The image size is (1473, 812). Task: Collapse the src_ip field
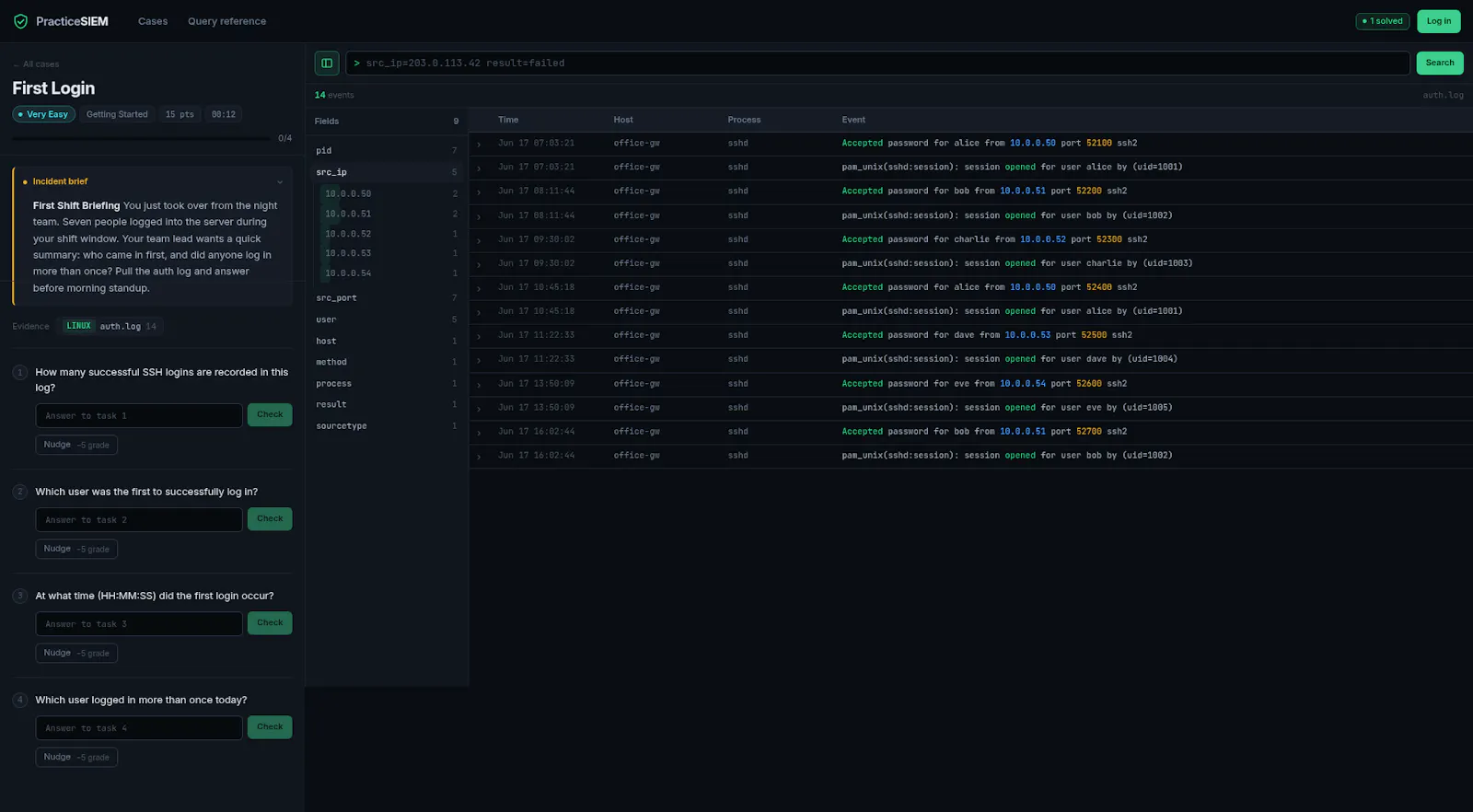pos(387,172)
